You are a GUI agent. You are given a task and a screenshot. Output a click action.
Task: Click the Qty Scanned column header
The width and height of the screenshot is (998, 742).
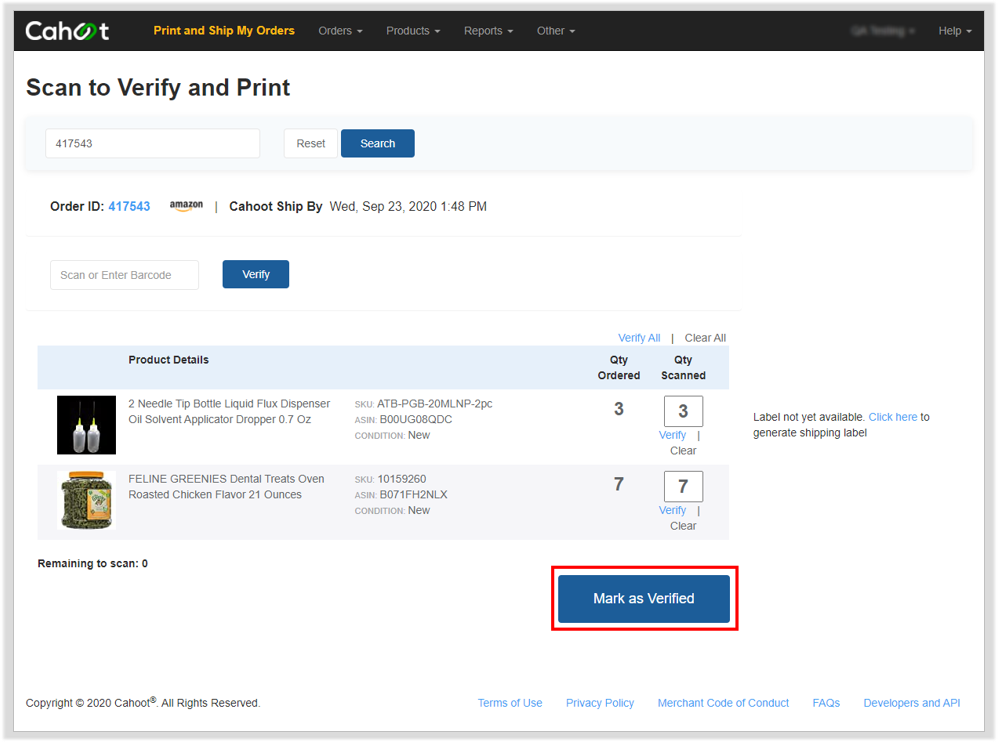pos(683,367)
